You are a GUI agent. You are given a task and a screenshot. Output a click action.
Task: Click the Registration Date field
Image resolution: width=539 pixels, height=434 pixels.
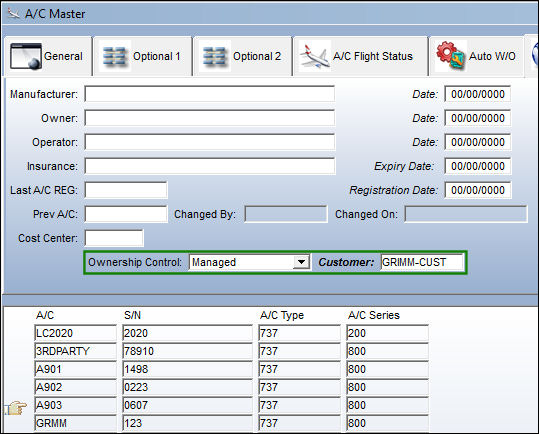(x=477, y=190)
